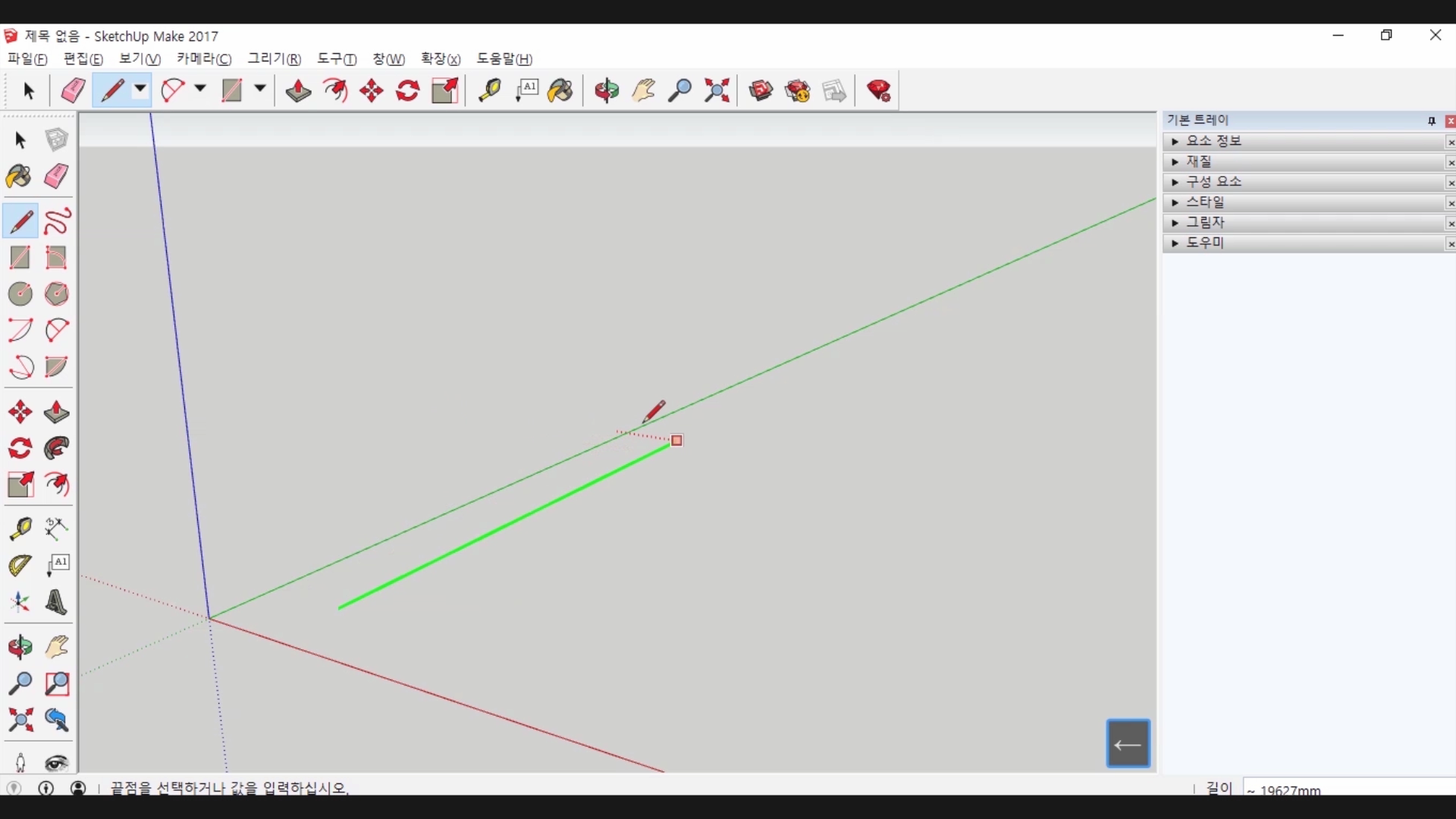
Task: Open the 카메라(C) menu
Action: [203, 59]
